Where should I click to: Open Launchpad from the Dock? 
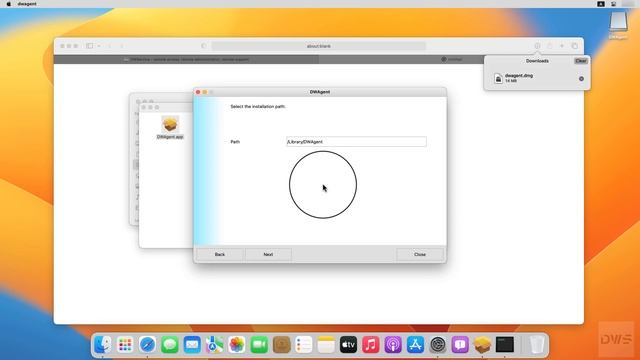click(x=125, y=345)
